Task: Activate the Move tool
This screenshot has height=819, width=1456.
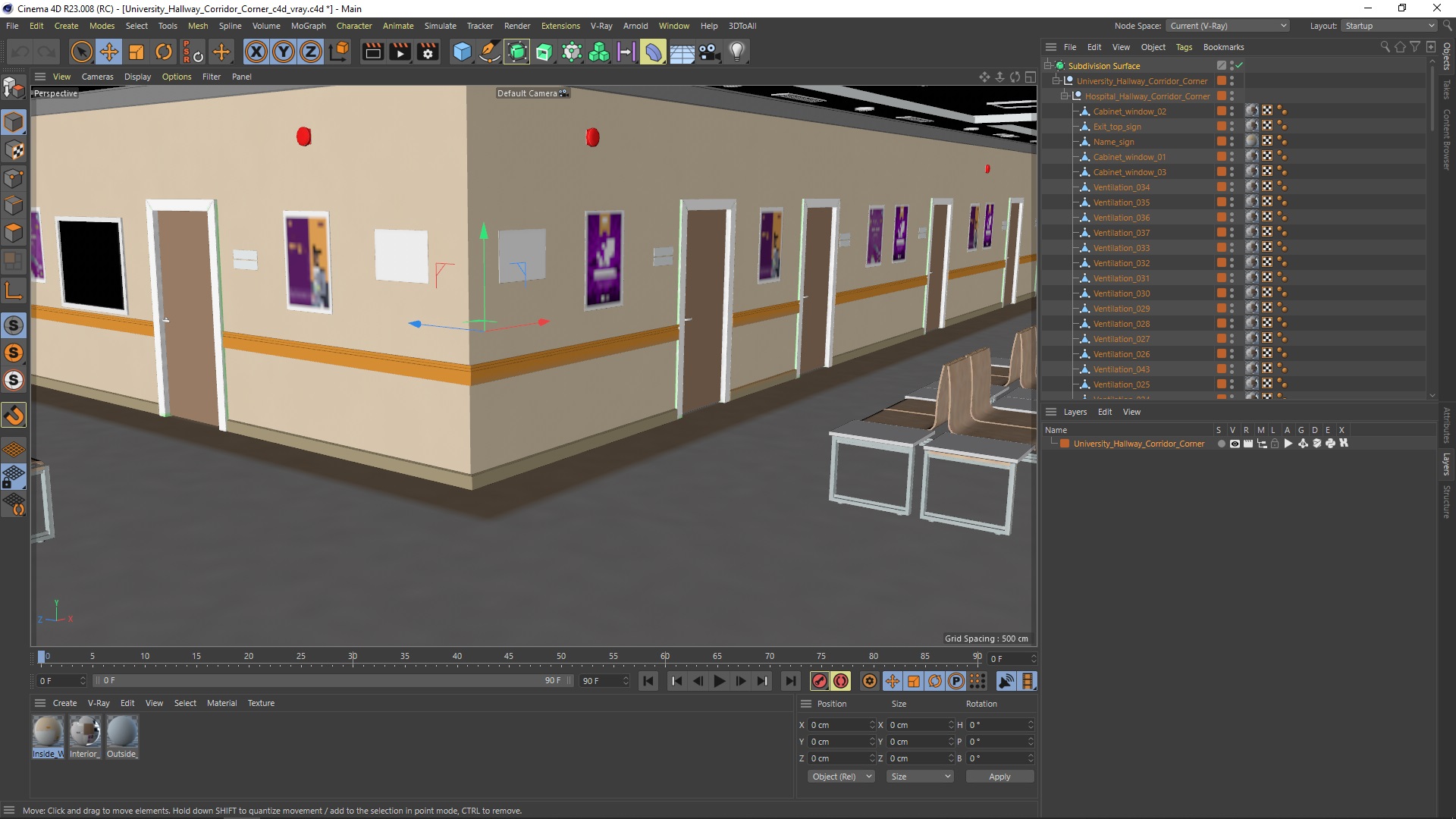Action: [x=109, y=52]
